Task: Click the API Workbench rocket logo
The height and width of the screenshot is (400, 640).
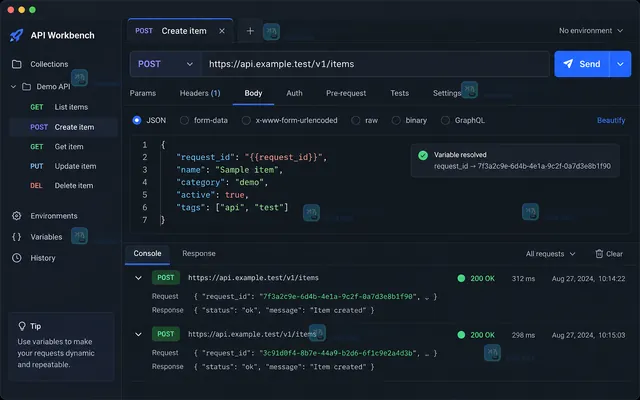Action: pos(16,35)
